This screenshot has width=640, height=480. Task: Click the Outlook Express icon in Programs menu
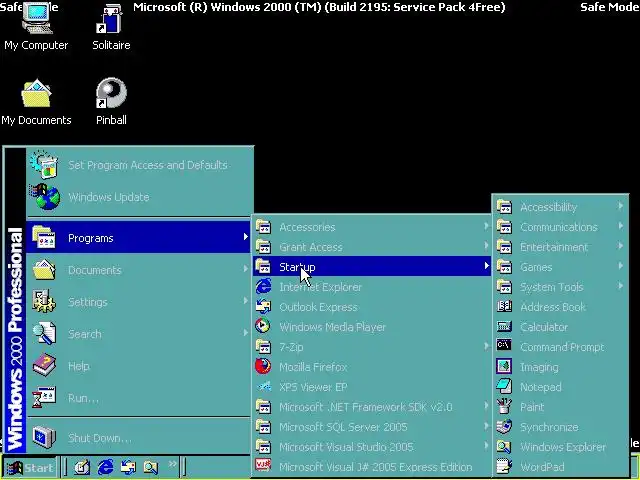pos(263,307)
